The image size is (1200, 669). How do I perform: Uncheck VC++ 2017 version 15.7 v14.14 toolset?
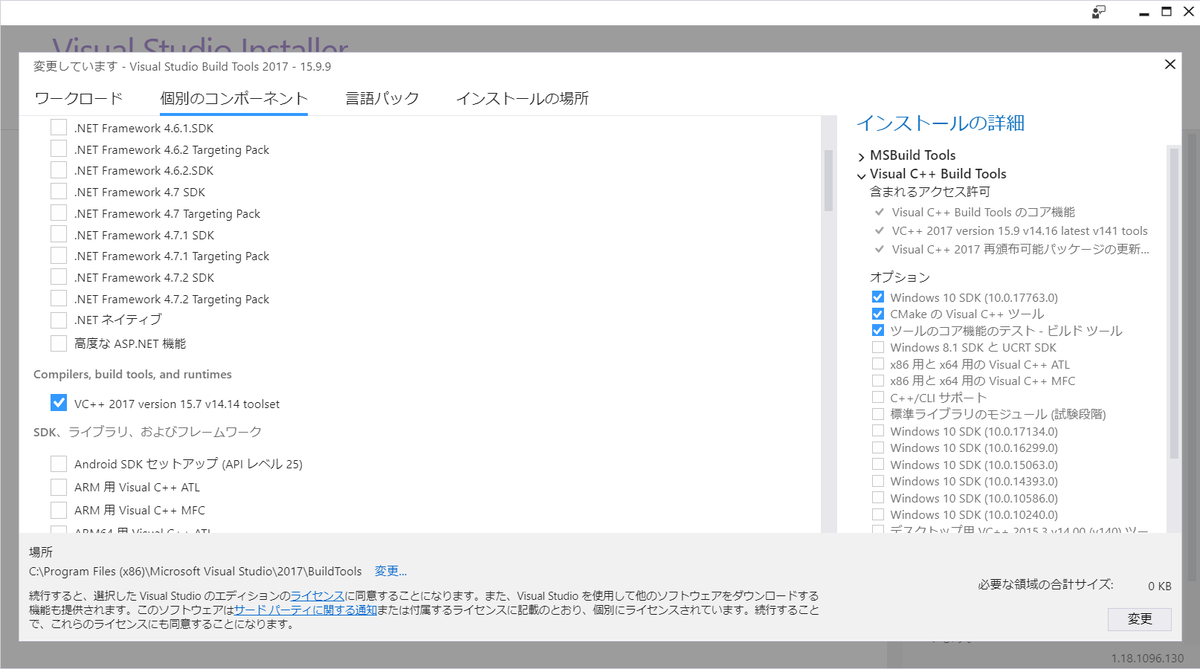58,403
